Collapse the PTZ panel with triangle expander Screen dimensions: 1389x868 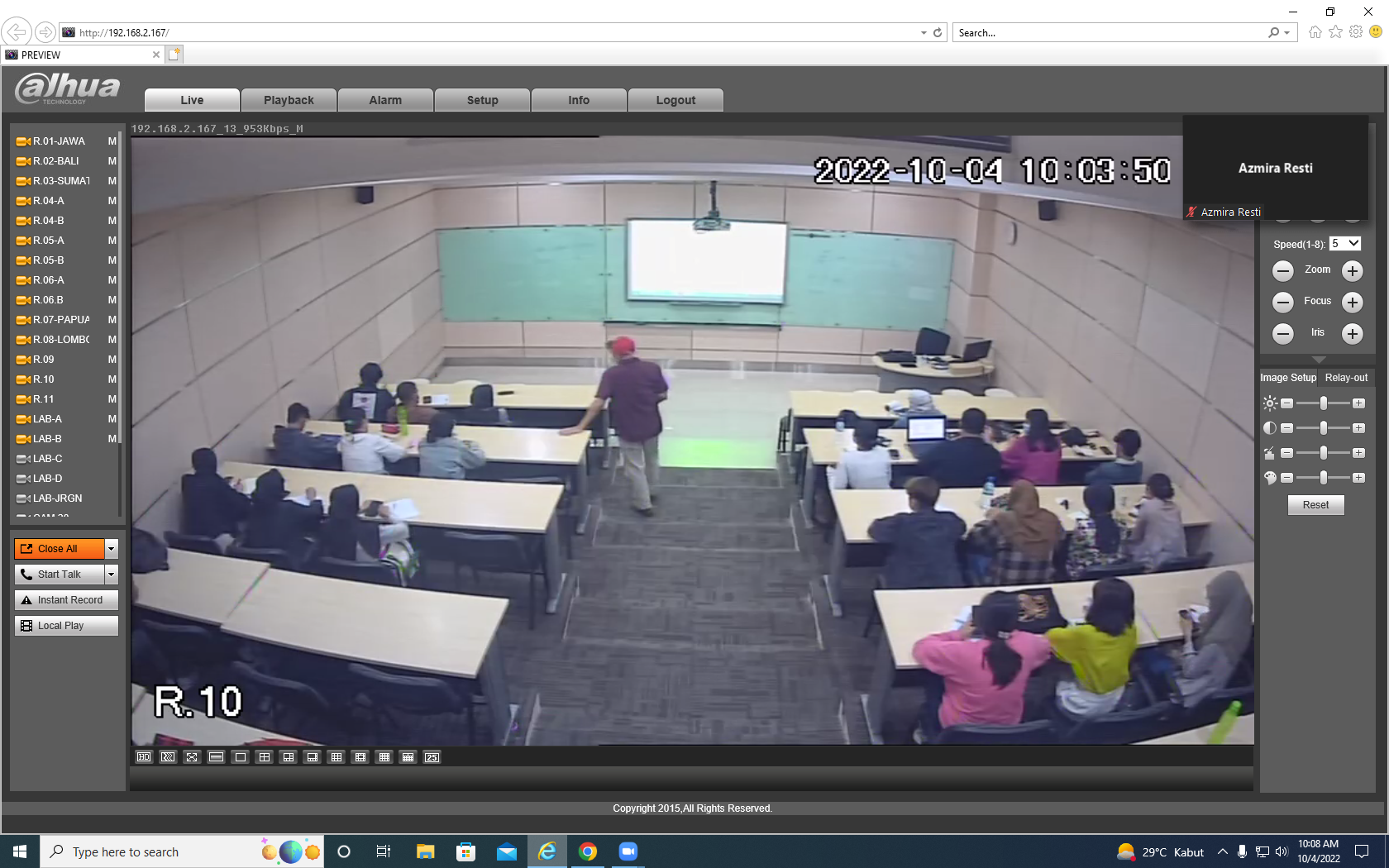[1319, 360]
